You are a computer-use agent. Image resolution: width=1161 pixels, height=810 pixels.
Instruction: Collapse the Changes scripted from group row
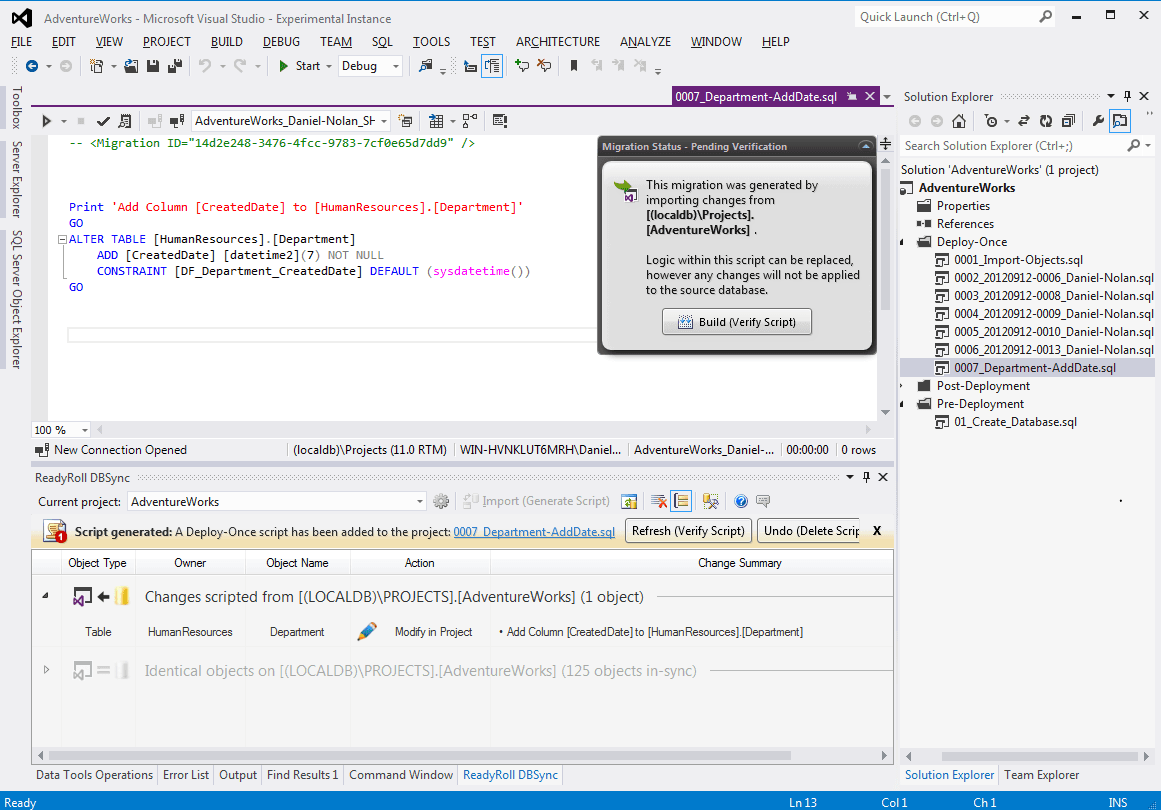46,596
